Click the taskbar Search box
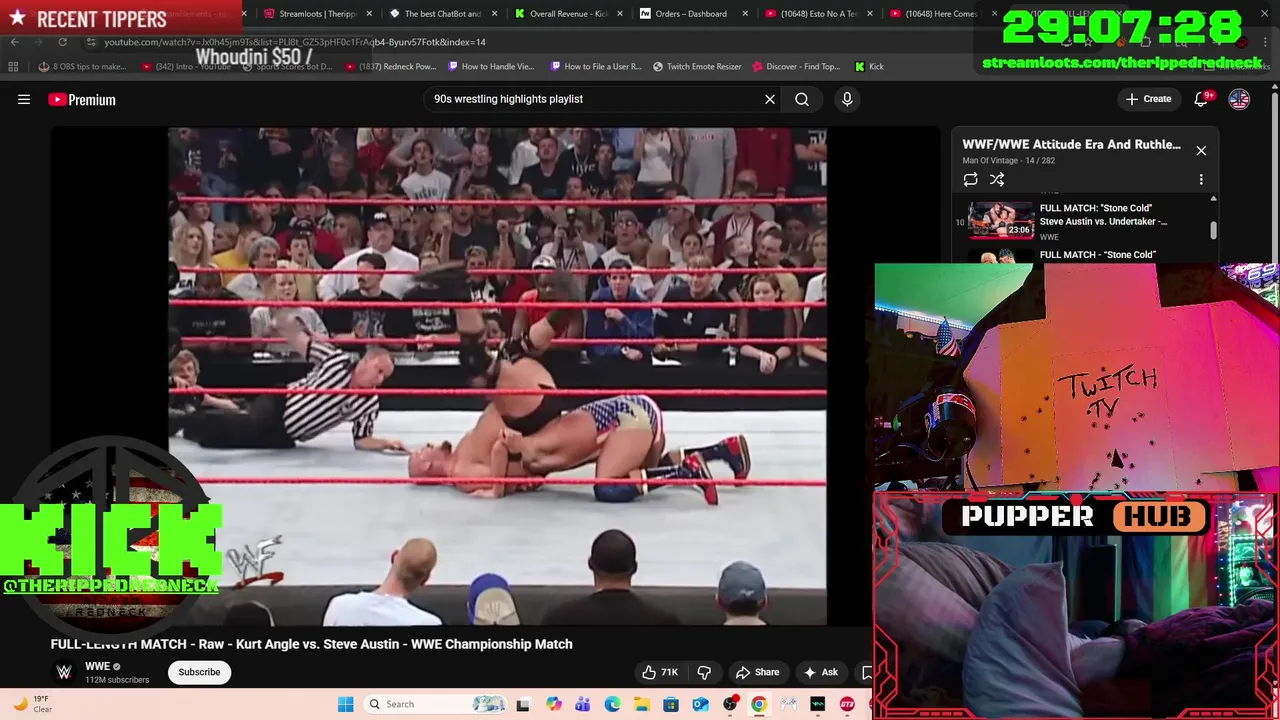Image resolution: width=1280 pixels, height=720 pixels. click(x=435, y=704)
